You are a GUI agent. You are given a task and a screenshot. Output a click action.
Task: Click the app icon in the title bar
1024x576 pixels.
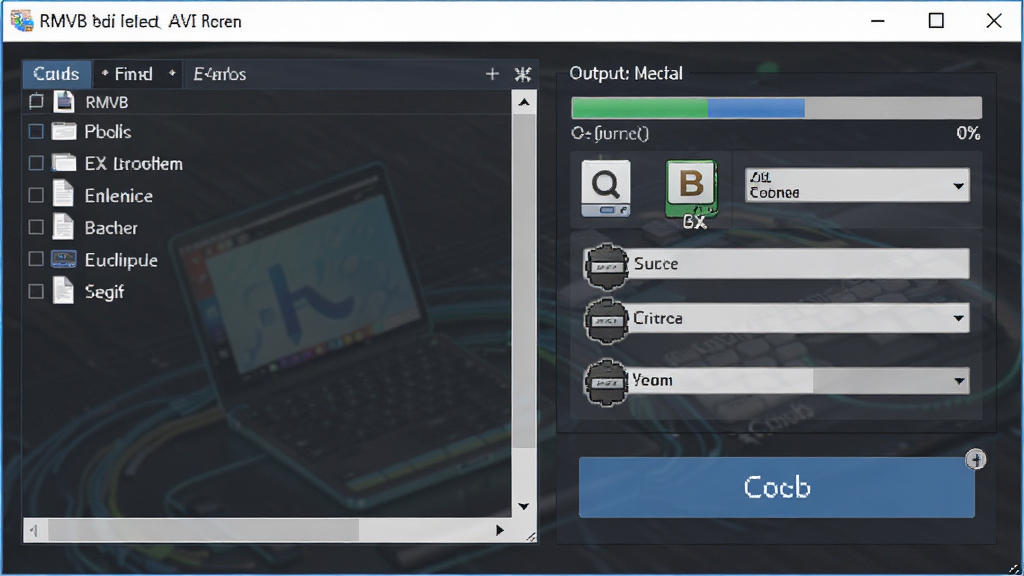pyautogui.click(x=22, y=21)
